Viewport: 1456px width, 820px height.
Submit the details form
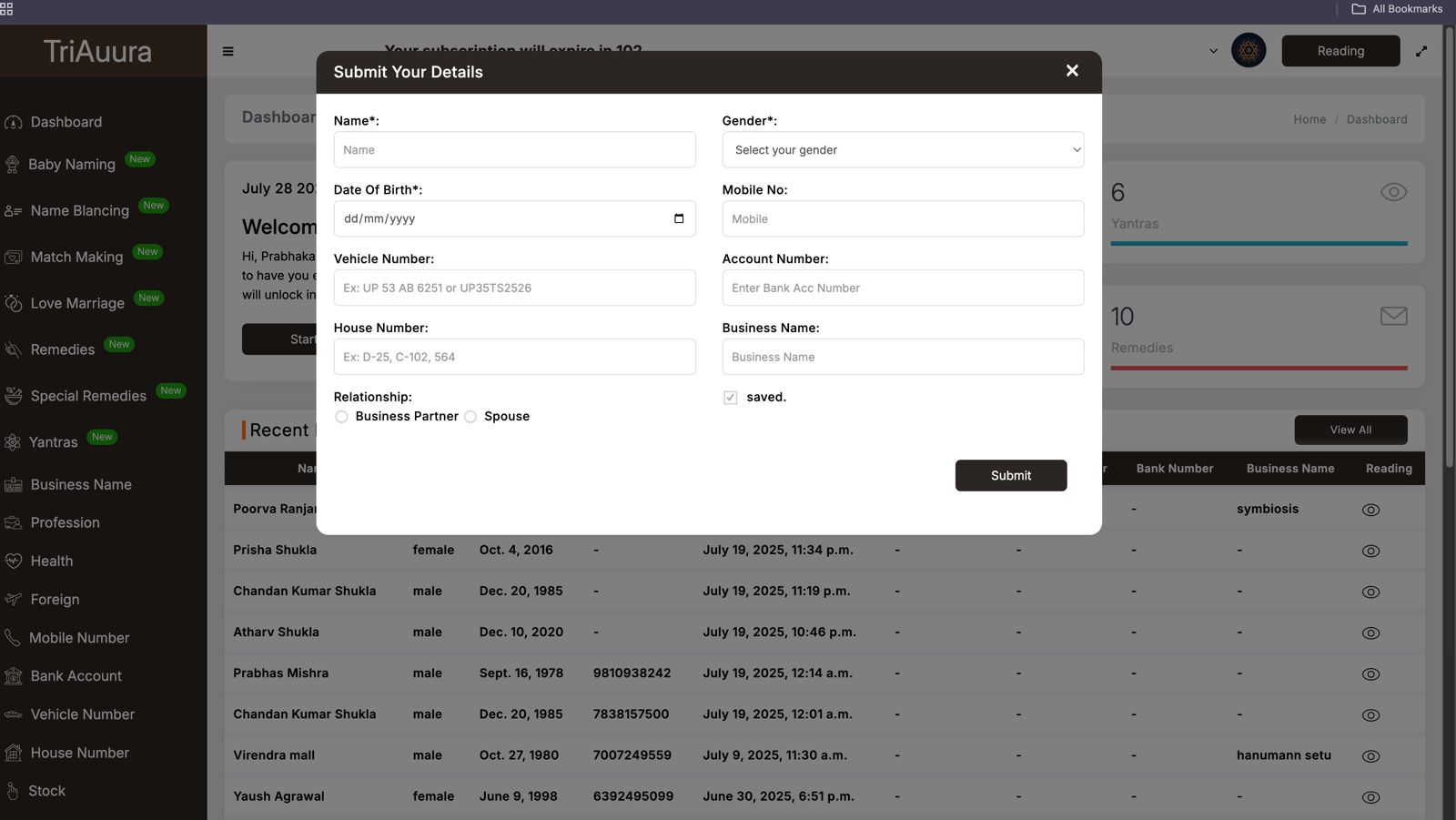tap(1010, 475)
